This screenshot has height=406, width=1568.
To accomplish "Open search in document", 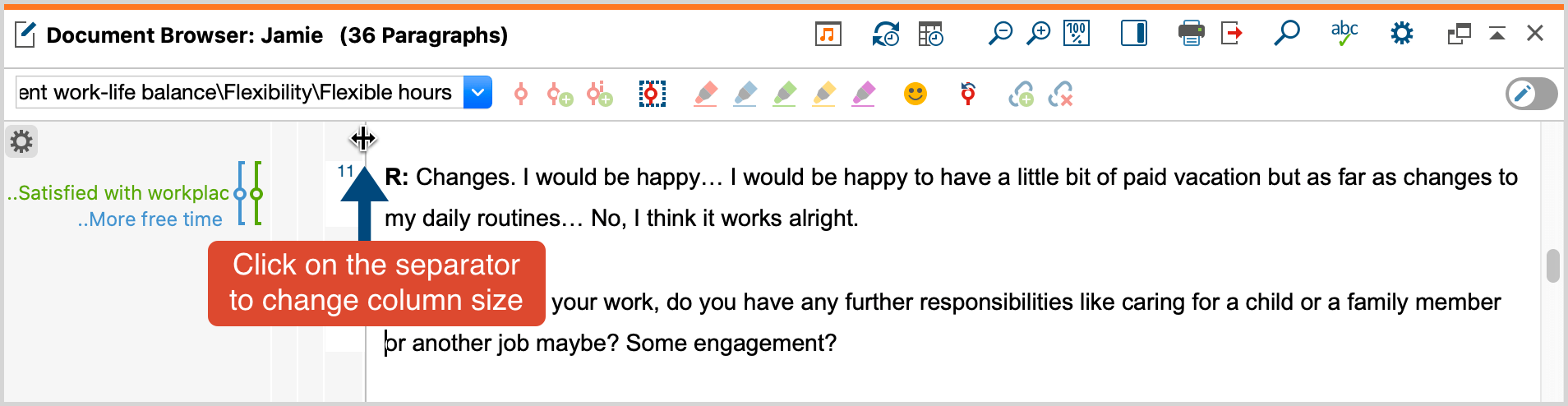I will click(1286, 34).
